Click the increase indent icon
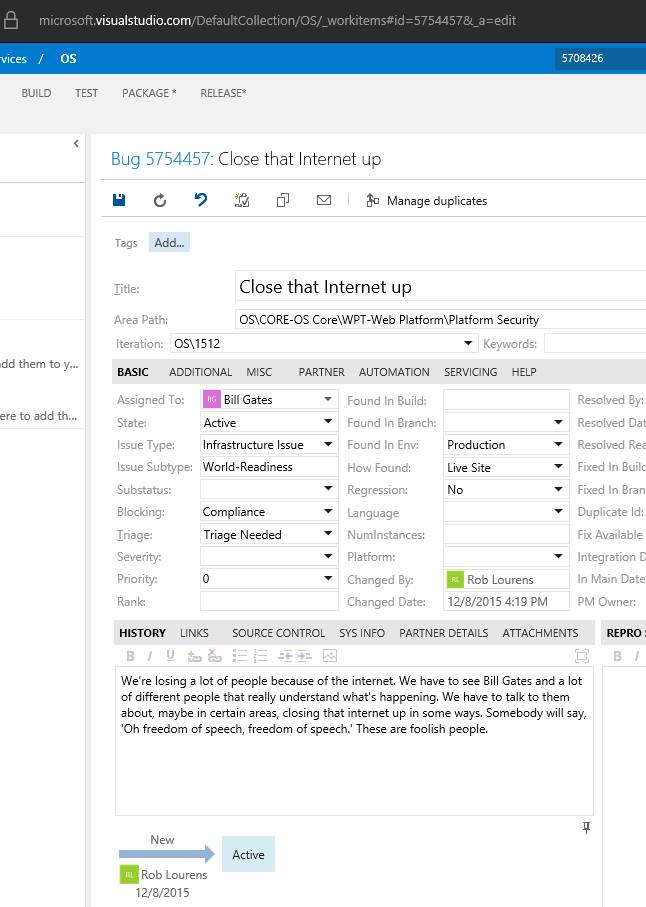This screenshot has height=907, width=646. pos(305,656)
